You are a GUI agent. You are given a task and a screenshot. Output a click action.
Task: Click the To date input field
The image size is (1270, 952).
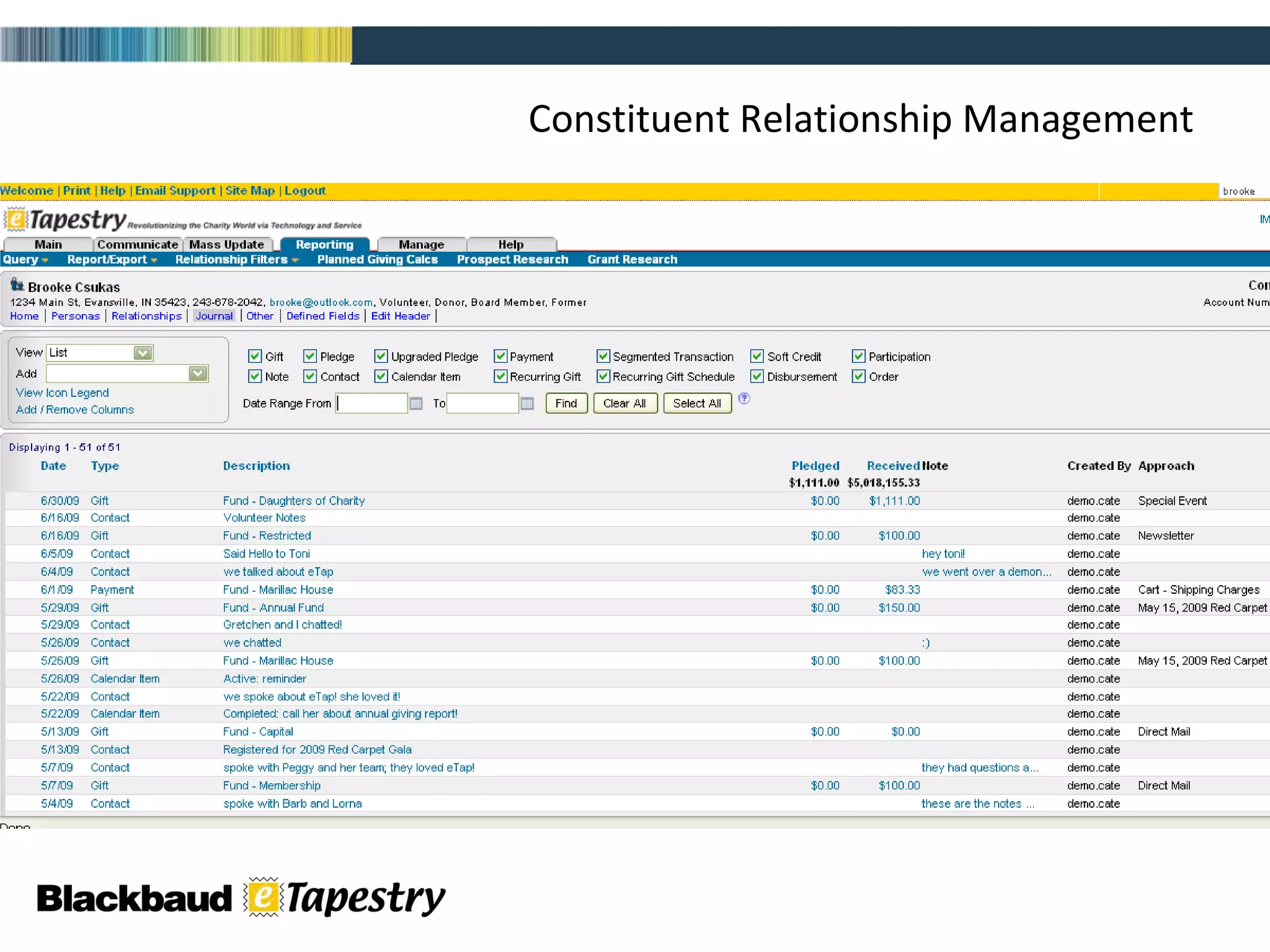pyautogui.click(x=482, y=403)
